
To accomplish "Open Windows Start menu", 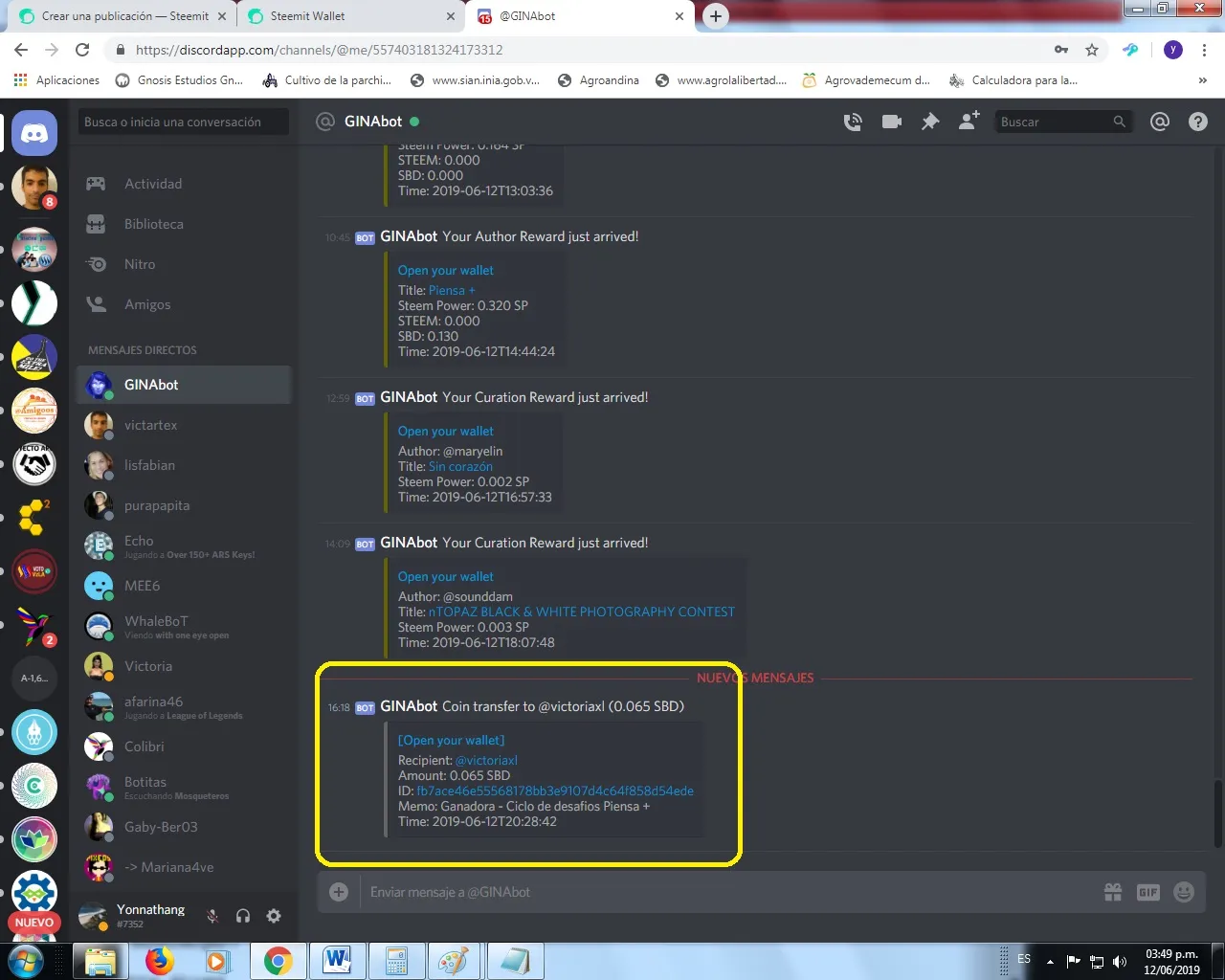I will point(26,961).
